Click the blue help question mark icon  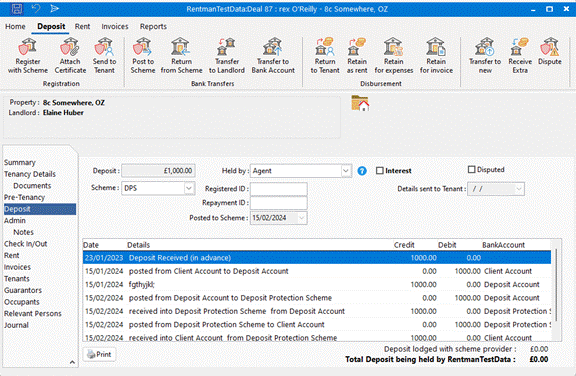[362, 171]
